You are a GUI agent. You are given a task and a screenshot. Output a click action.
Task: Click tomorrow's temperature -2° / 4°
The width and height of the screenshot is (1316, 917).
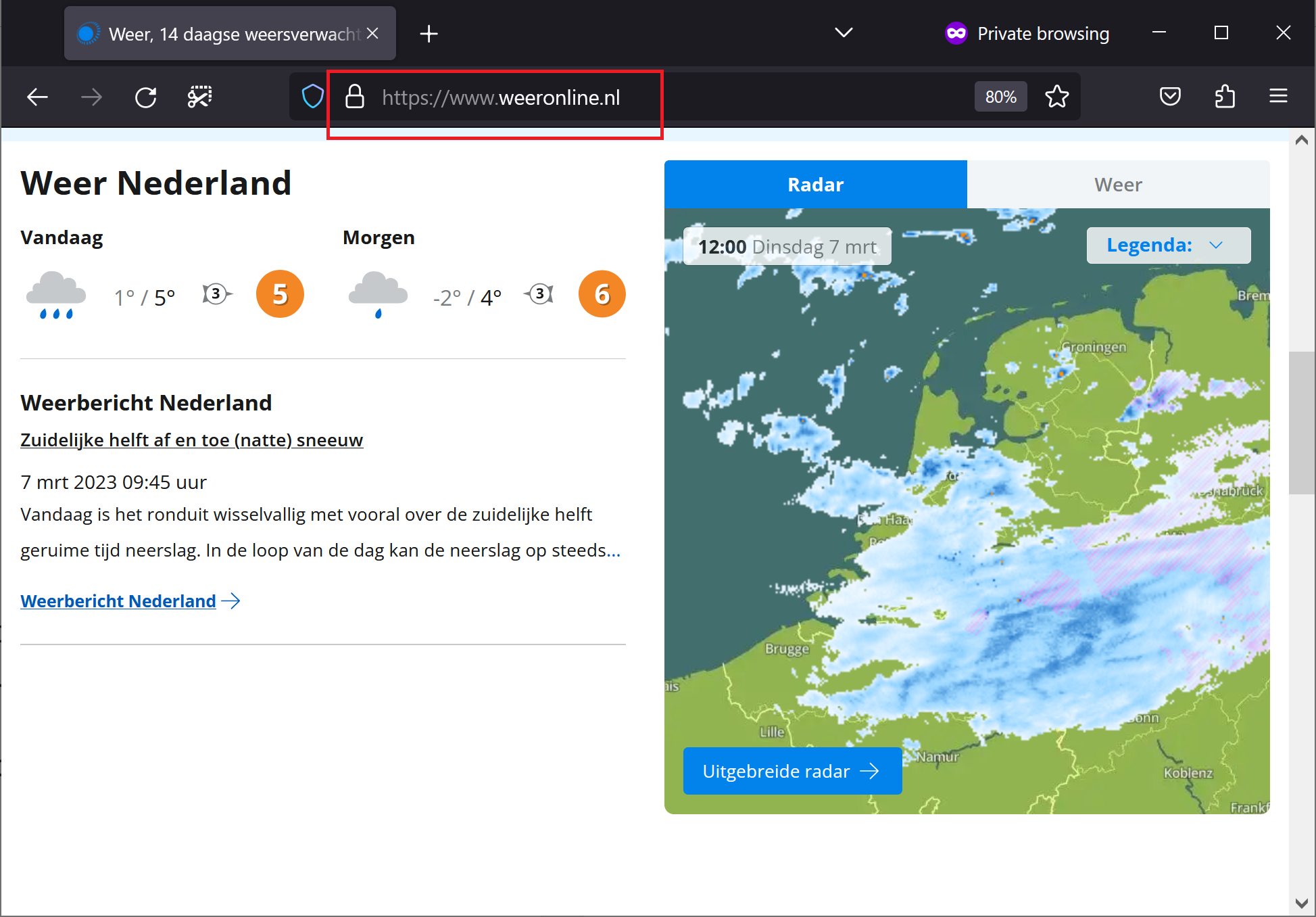point(467,298)
